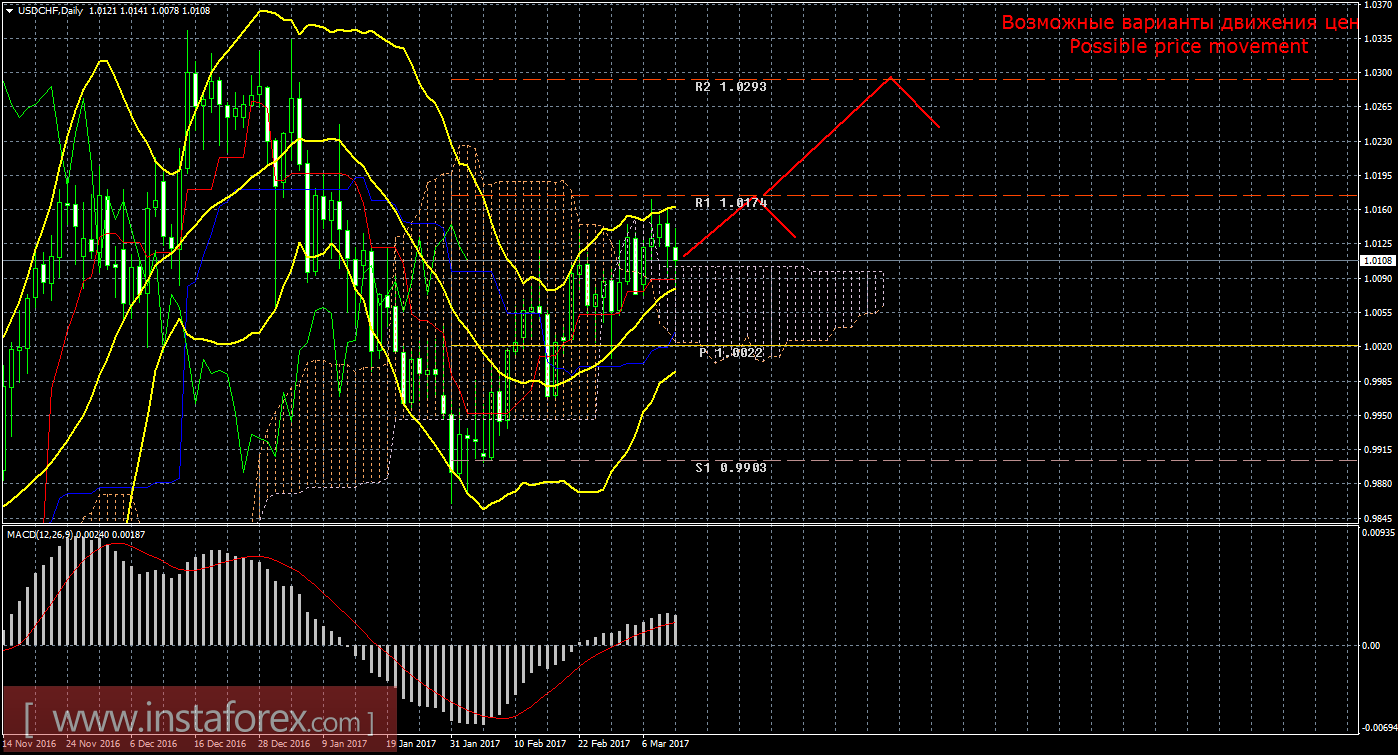Click the 'Possible price movement' red text
Viewport: 1398px width, 755px height.
(x=1188, y=46)
